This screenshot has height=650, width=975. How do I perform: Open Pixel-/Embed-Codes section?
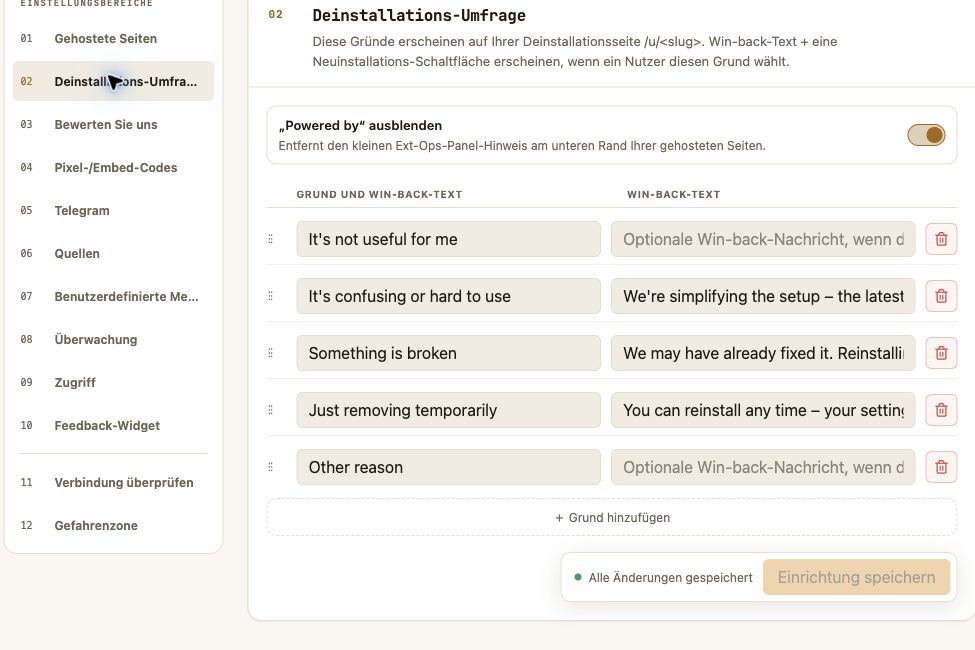tap(113, 167)
